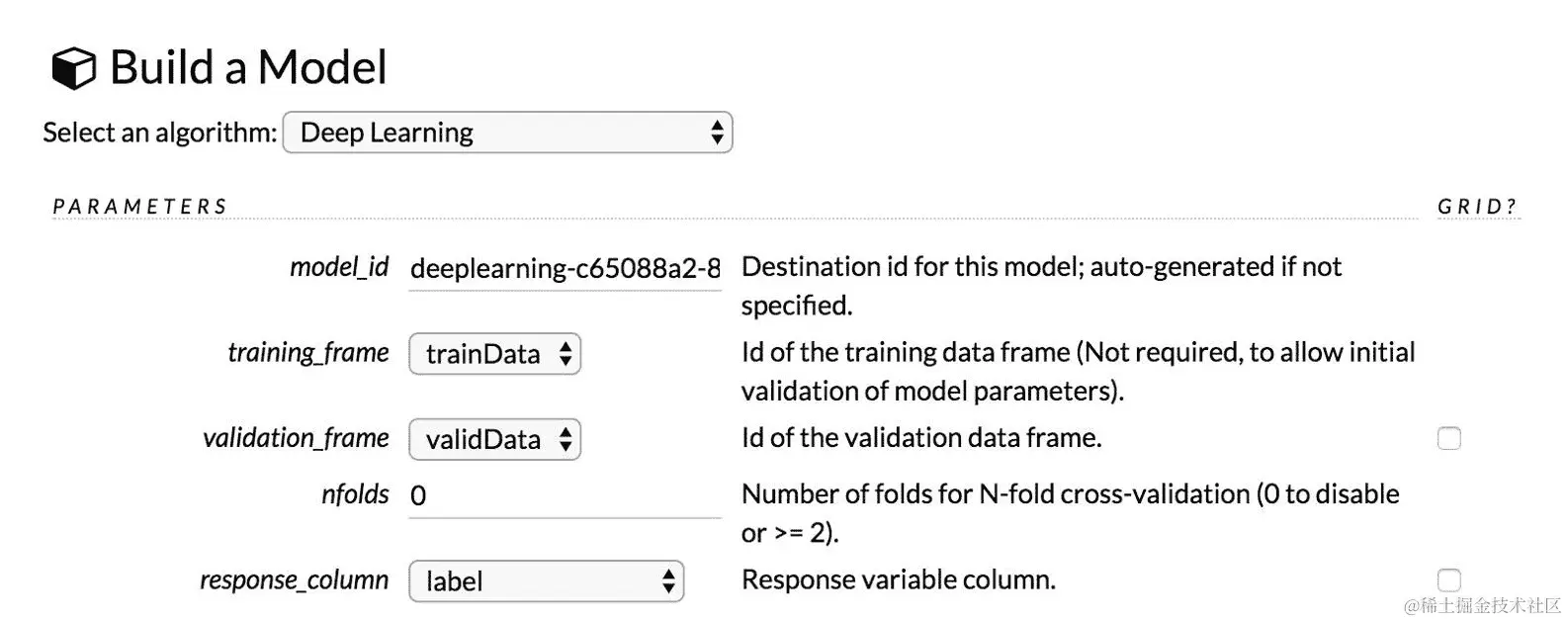Screen dimensions: 1568x622
Task: Click the cube icon beside Build a Model
Action: point(73,69)
